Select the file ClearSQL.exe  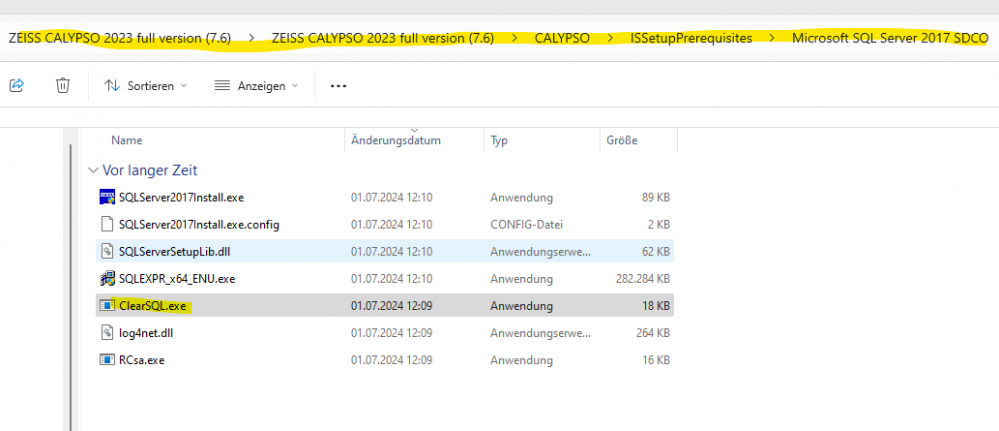[385, 305]
